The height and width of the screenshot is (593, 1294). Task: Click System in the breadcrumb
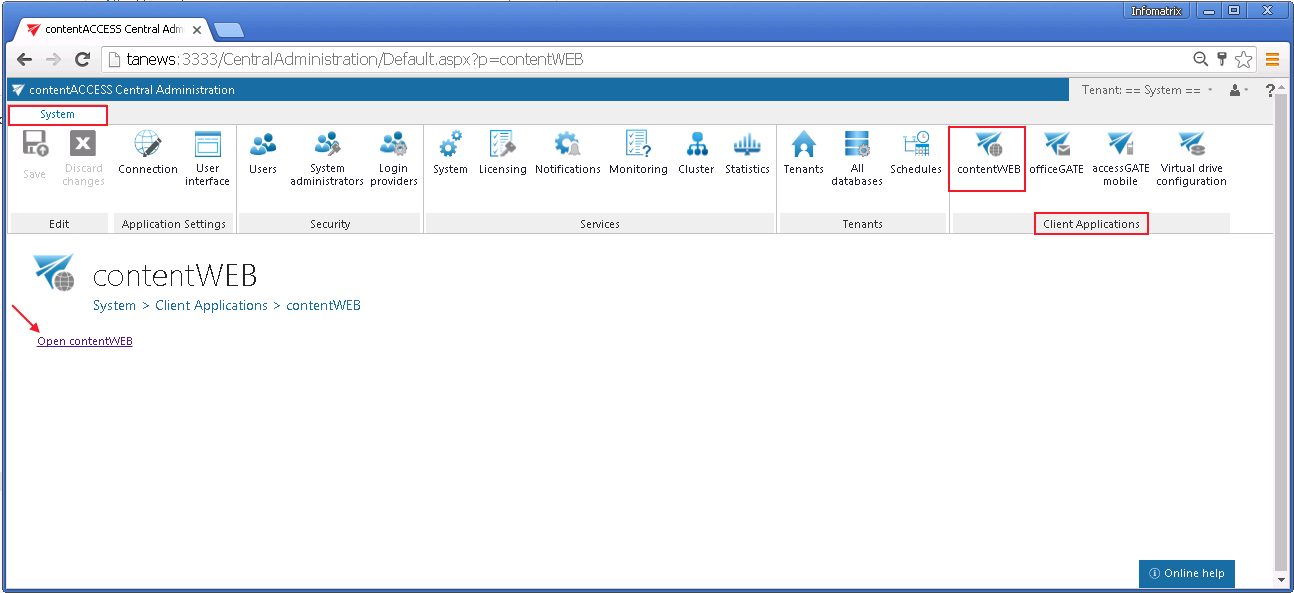(x=114, y=305)
